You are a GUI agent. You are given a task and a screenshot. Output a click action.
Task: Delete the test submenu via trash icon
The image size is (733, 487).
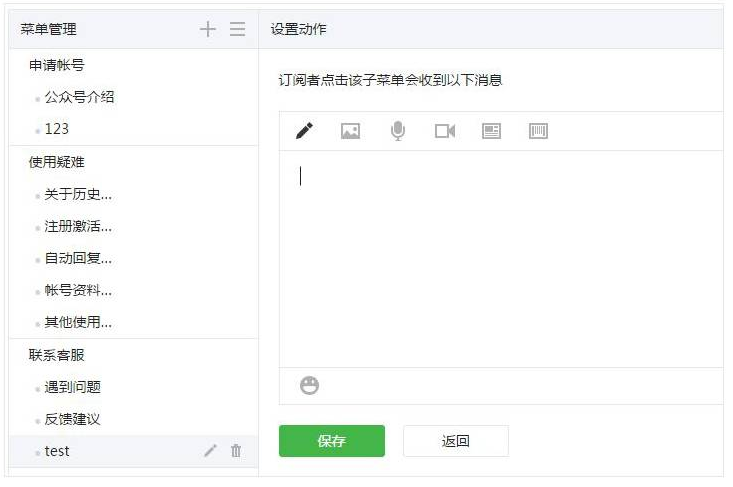click(x=236, y=451)
